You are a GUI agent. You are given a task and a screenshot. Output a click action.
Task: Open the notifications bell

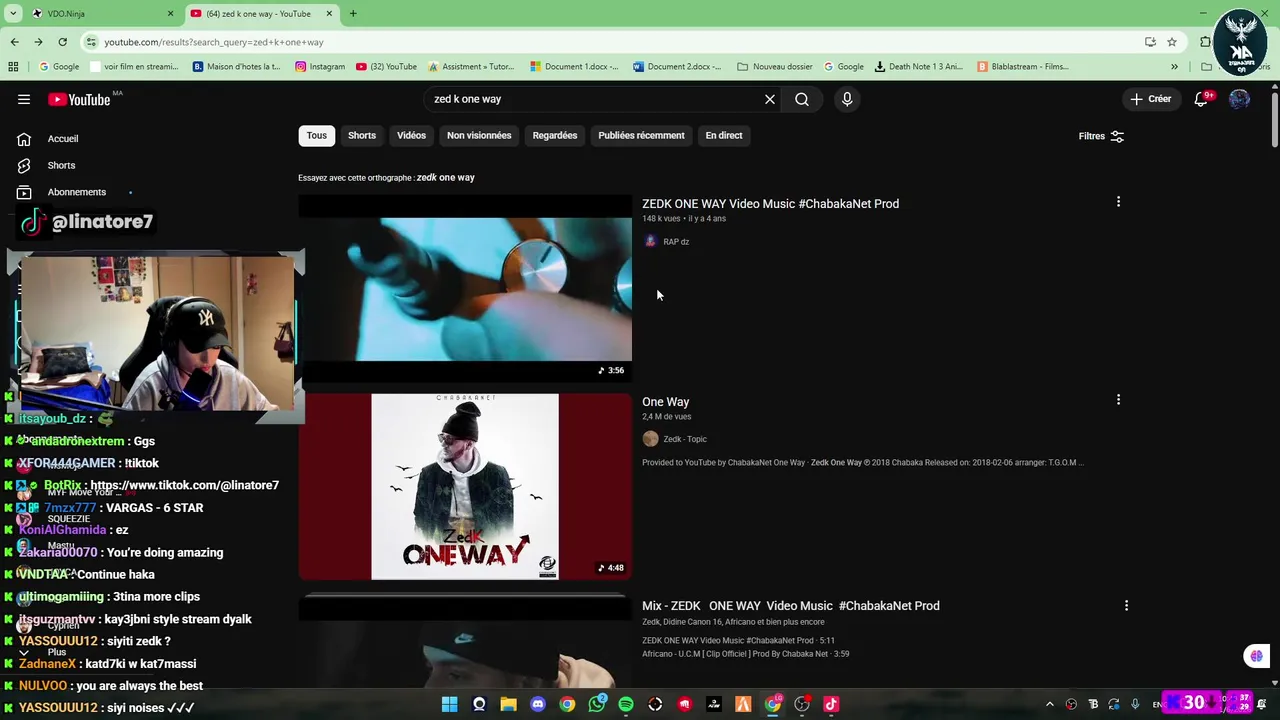(x=1201, y=99)
